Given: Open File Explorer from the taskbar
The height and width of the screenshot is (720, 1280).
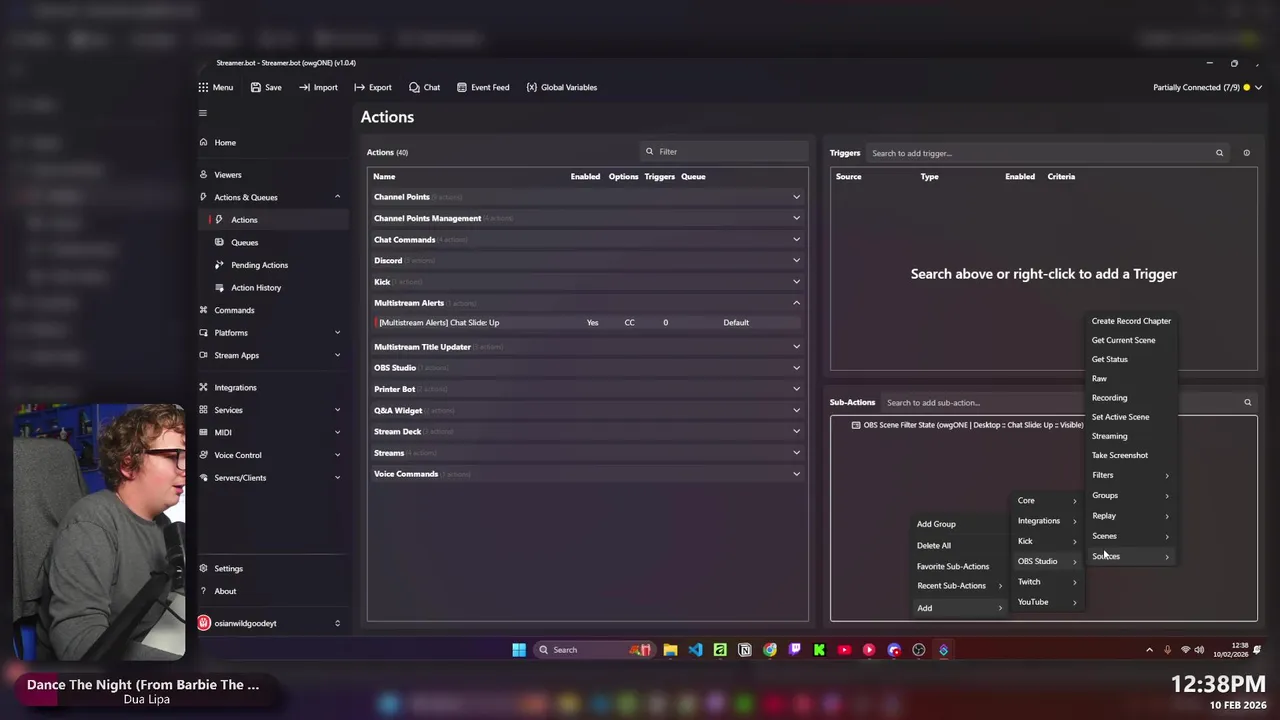Looking at the screenshot, I should pyautogui.click(x=670, y=650).
